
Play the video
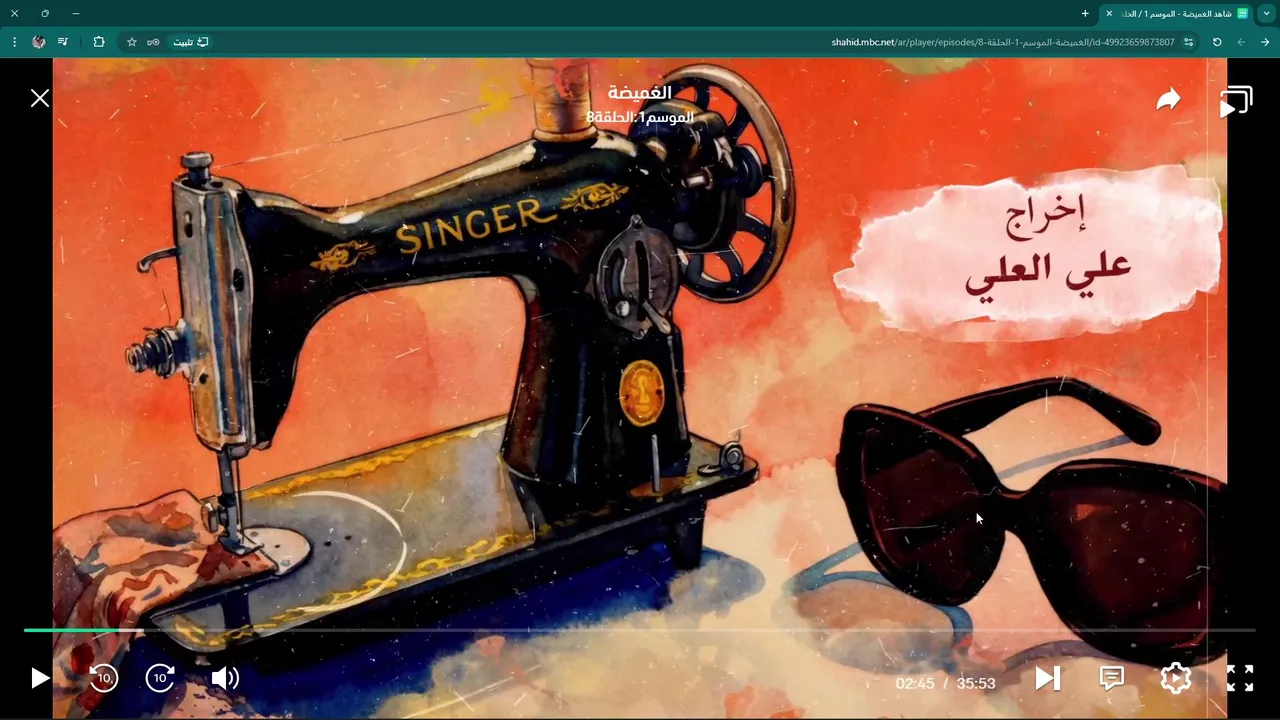[39, 678]
